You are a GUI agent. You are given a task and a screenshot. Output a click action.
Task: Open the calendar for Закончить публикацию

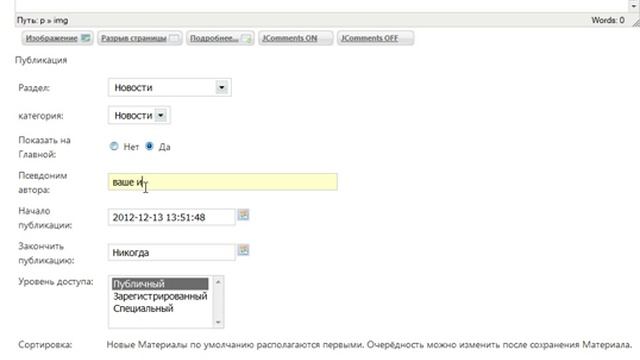pyautogui.click(x=244, y=250)
